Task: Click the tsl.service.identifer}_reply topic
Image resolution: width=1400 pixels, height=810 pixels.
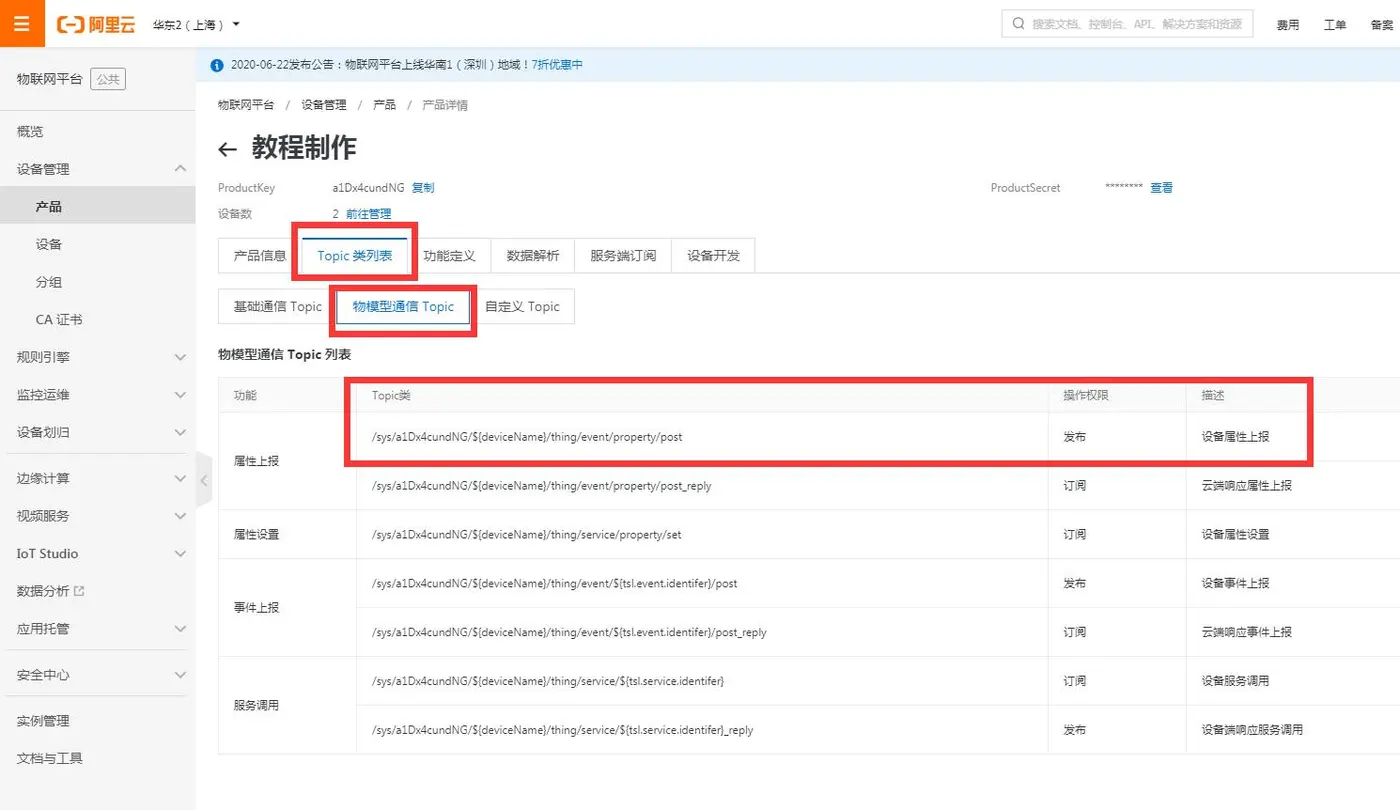Action: click(562, 730)
